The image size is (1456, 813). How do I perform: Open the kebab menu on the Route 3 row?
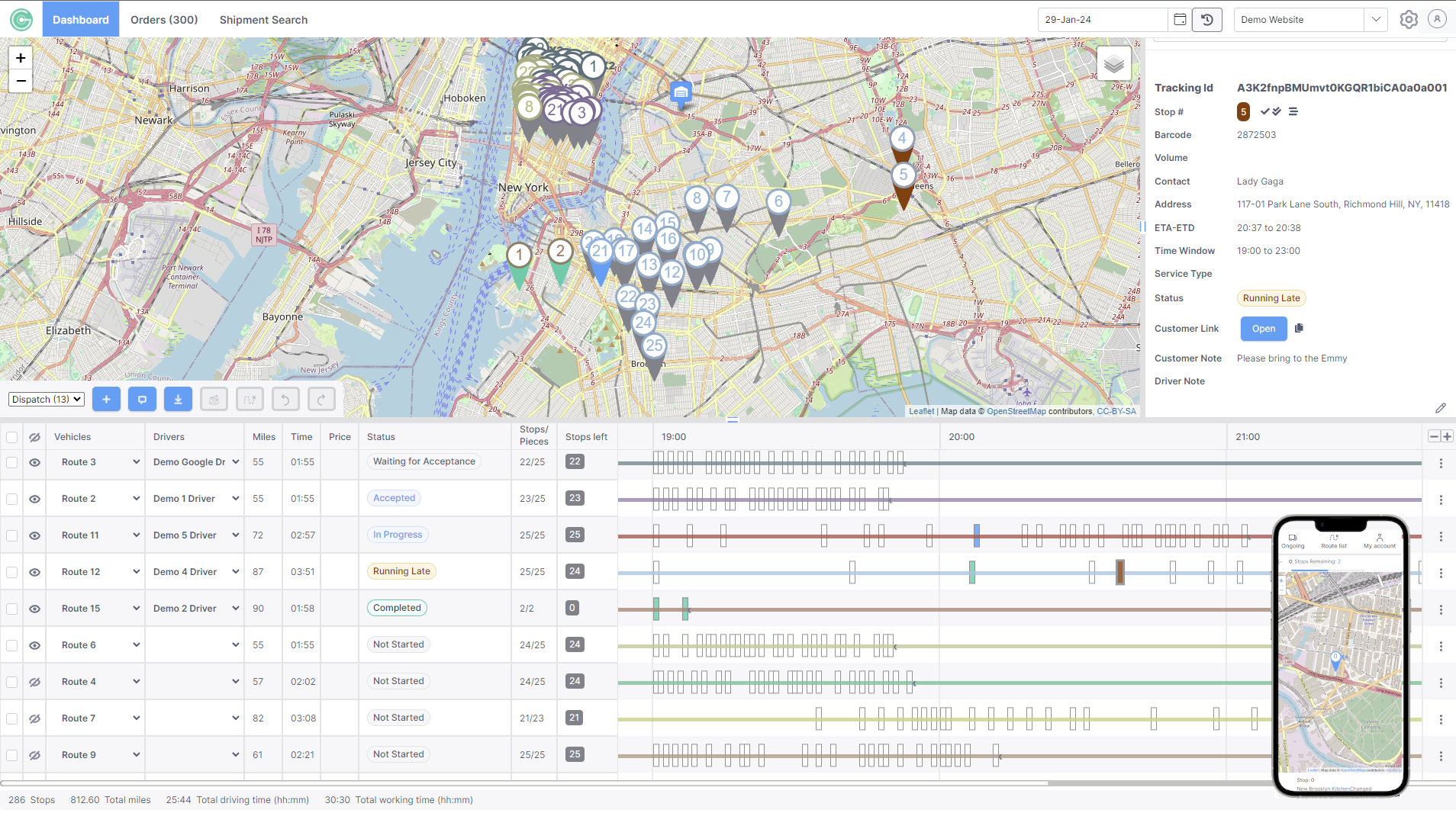[1441, 463]
